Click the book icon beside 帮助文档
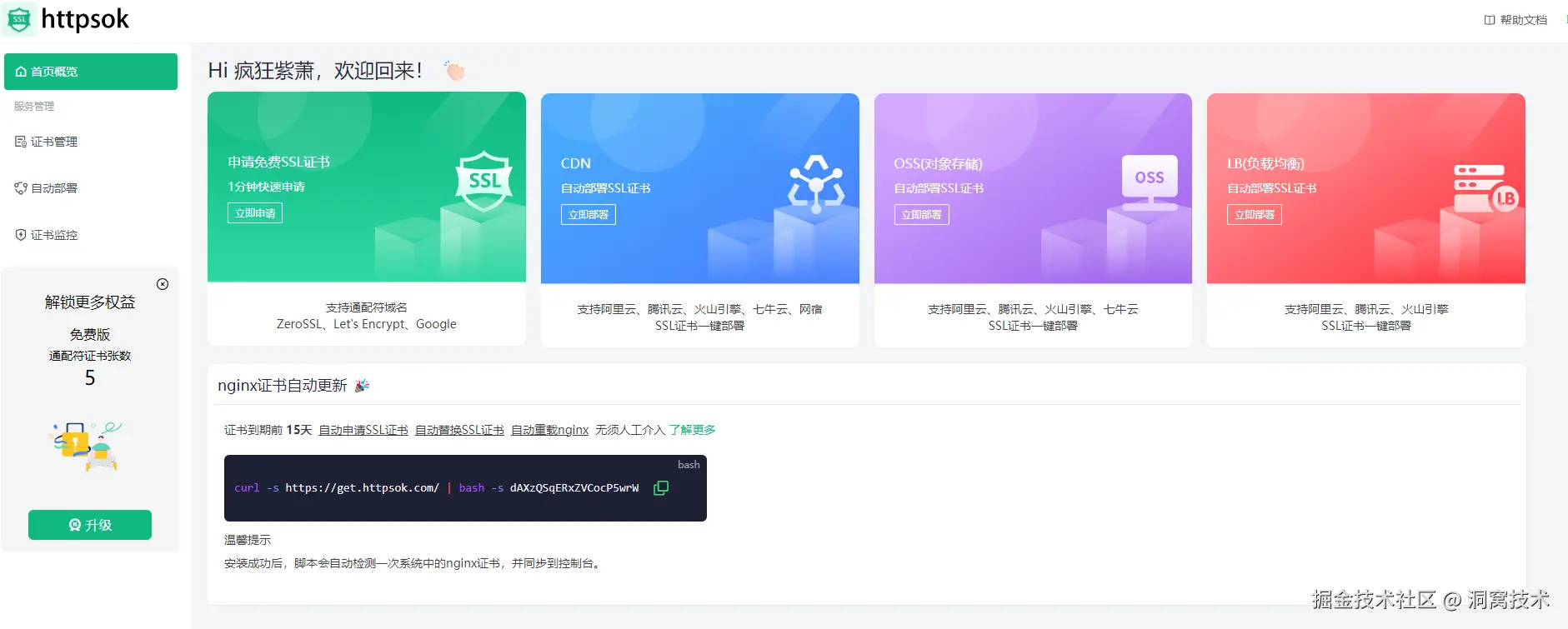This screenshot has height=629, width=1568. tap(1490, 20)
